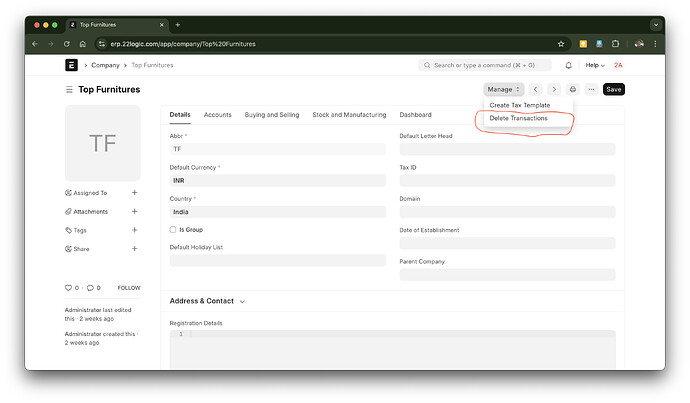Reload the page in browser
This screenshot has height=403, width=690.
[66, 44]
